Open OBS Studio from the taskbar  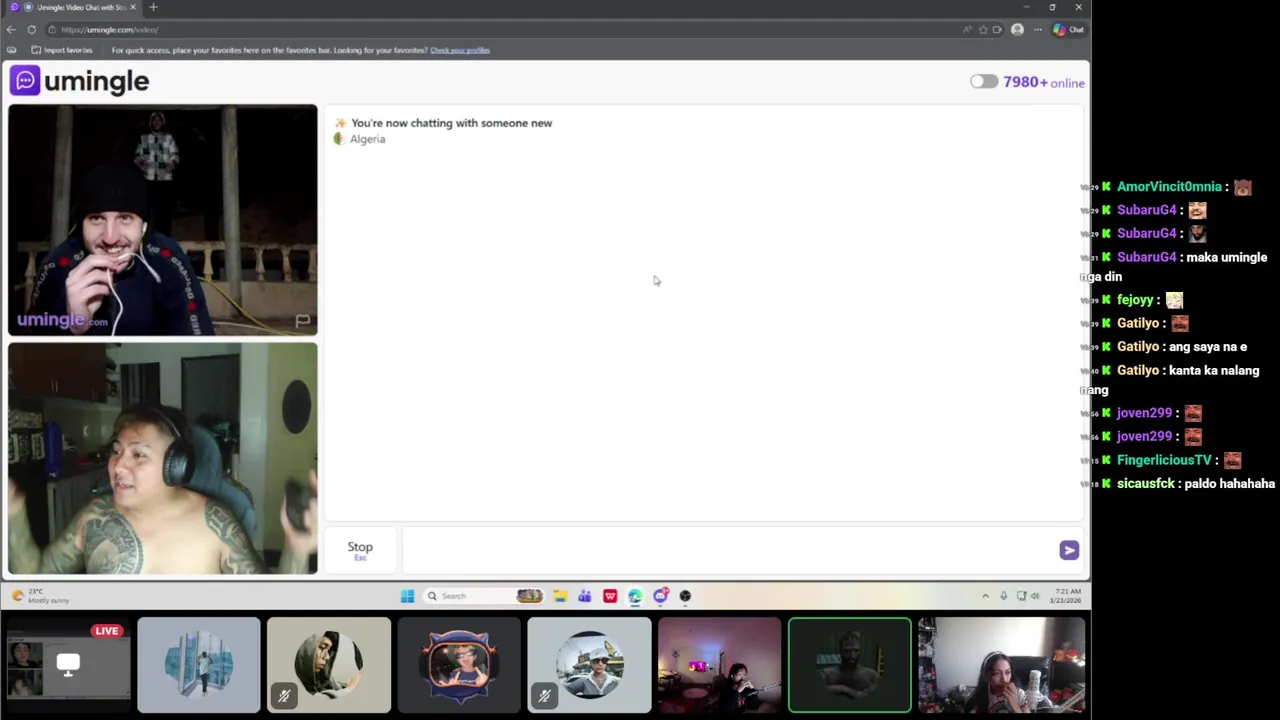(685, 596)
